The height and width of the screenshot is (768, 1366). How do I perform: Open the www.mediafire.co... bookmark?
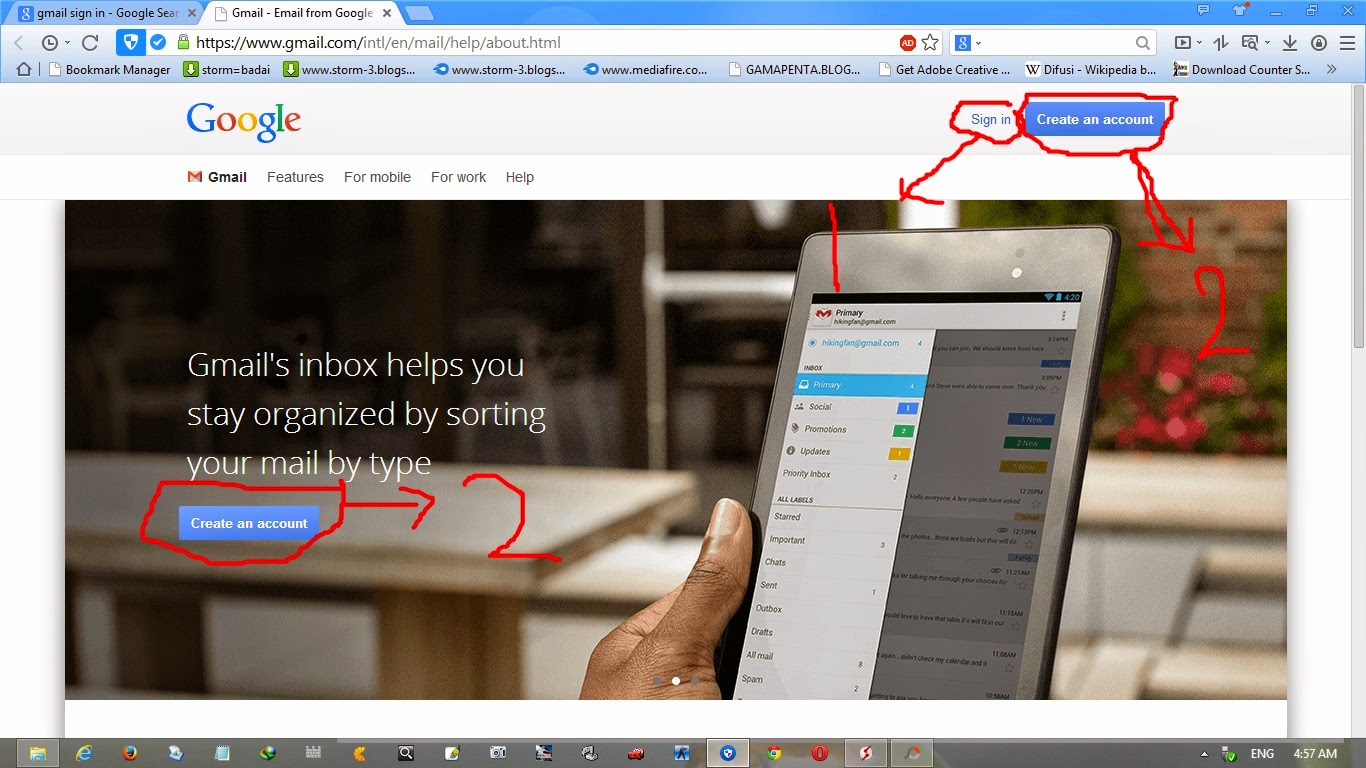click(x=645, y=70)
